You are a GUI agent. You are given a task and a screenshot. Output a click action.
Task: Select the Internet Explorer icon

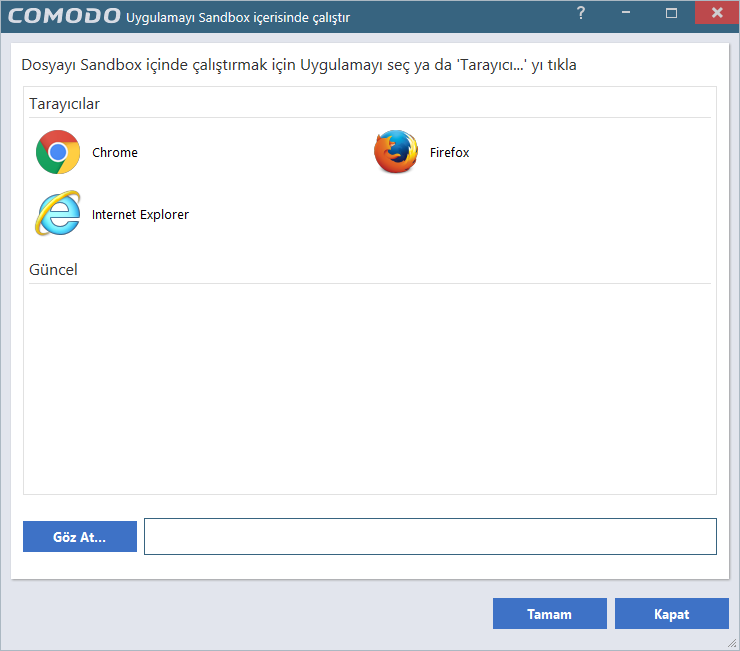click(x=58, y=213)
